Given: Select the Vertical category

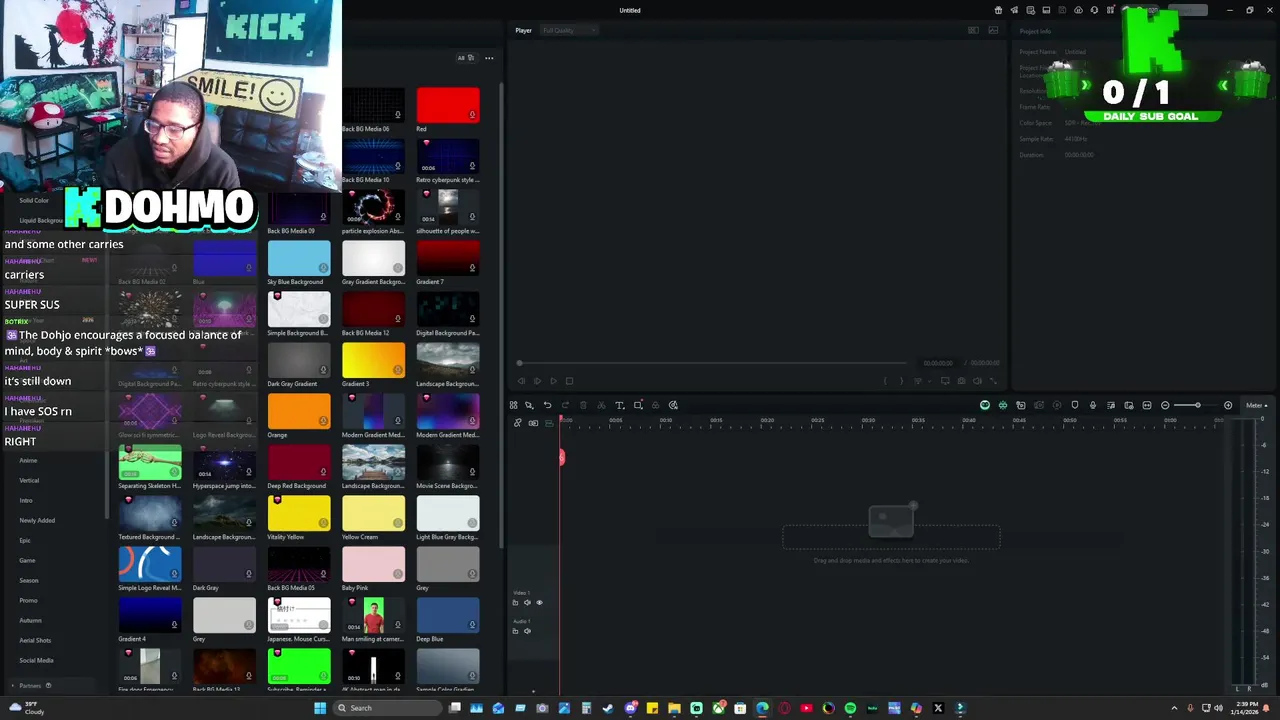Looking at the screenshot, I should 29,480.
